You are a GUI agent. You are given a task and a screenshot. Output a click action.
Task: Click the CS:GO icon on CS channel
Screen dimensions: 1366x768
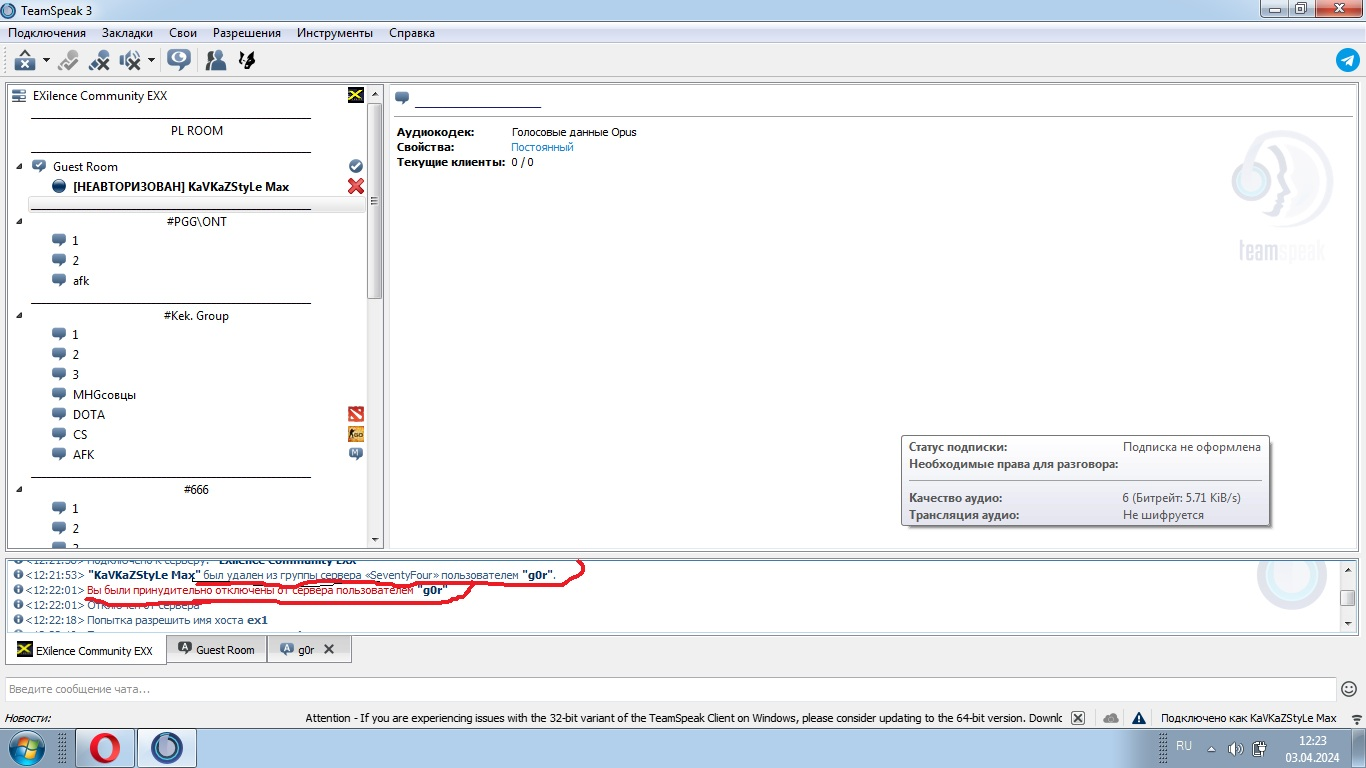[355, 434]
